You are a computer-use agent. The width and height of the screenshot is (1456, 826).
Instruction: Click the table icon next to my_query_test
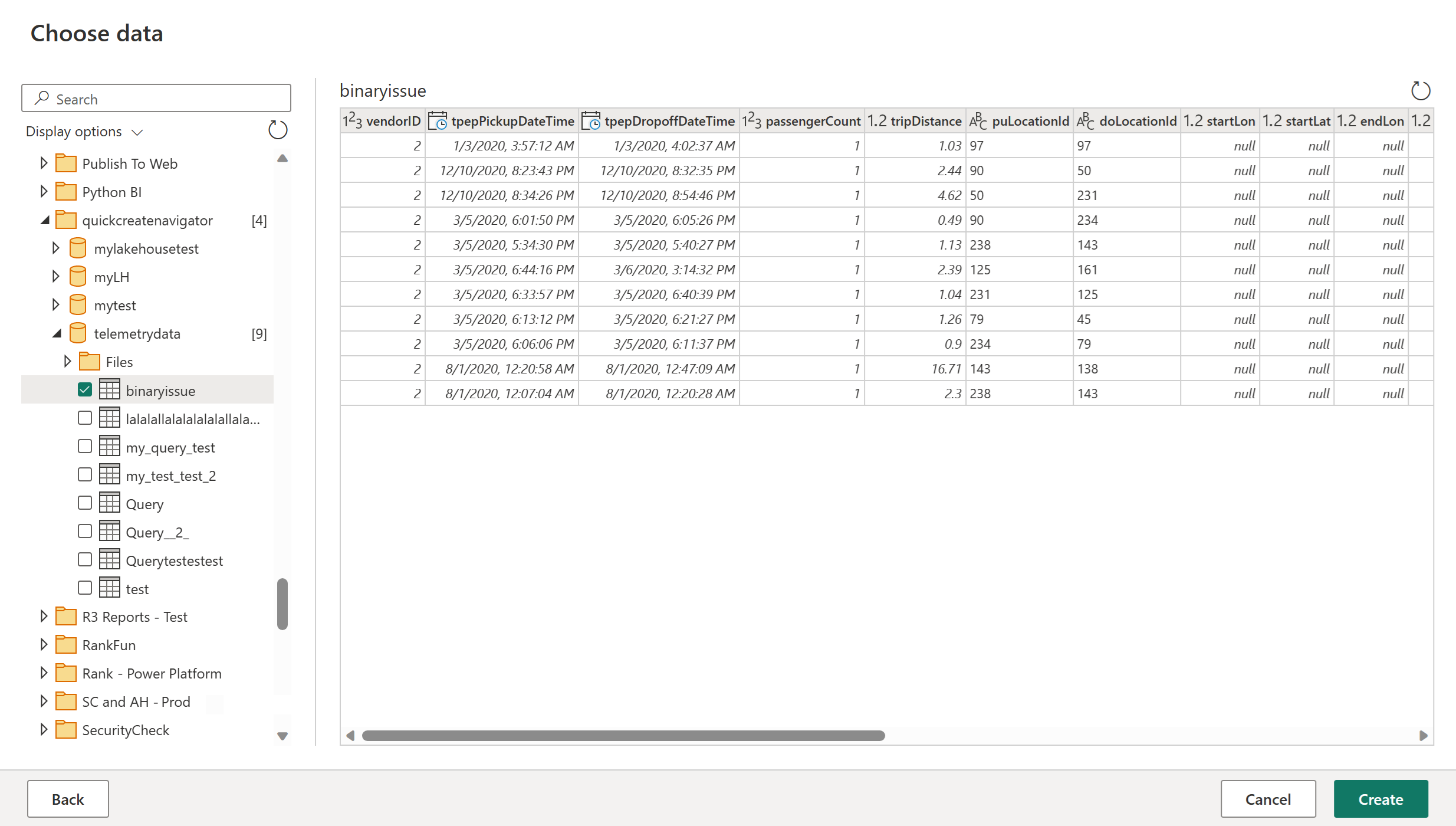(x=110, y=447)
